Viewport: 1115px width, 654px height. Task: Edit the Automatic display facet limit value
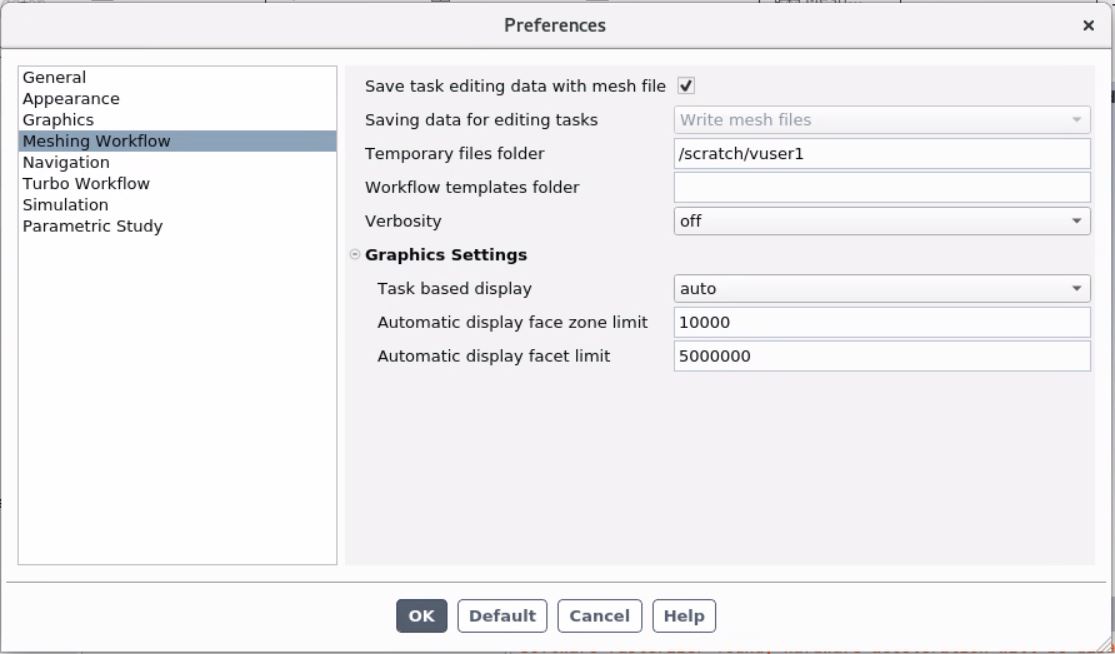[x=883, y=354]
